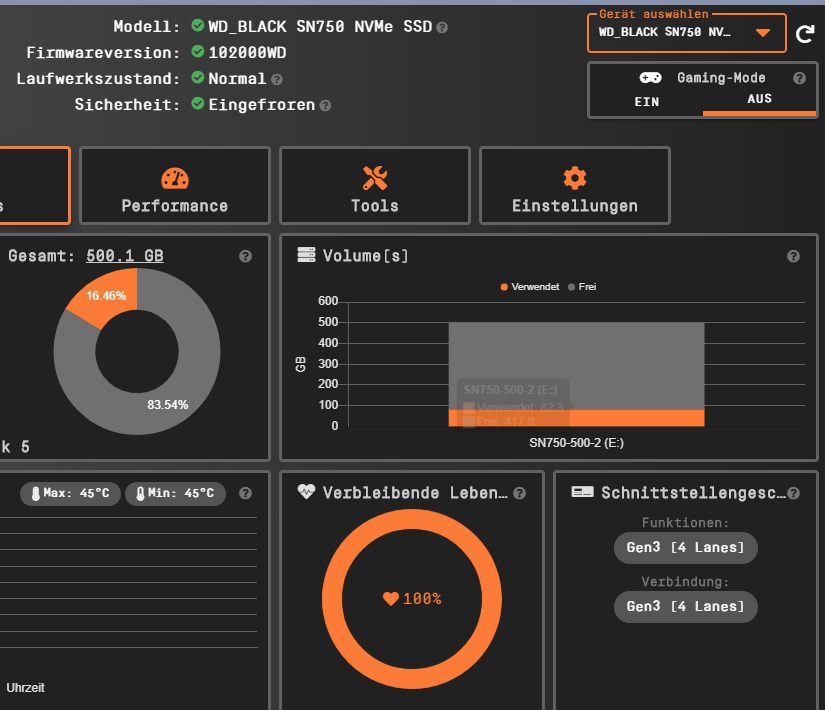Click the green check beside firmware 102000WD
This screenshot has height=710, width=825.
[x=198, y=51]
